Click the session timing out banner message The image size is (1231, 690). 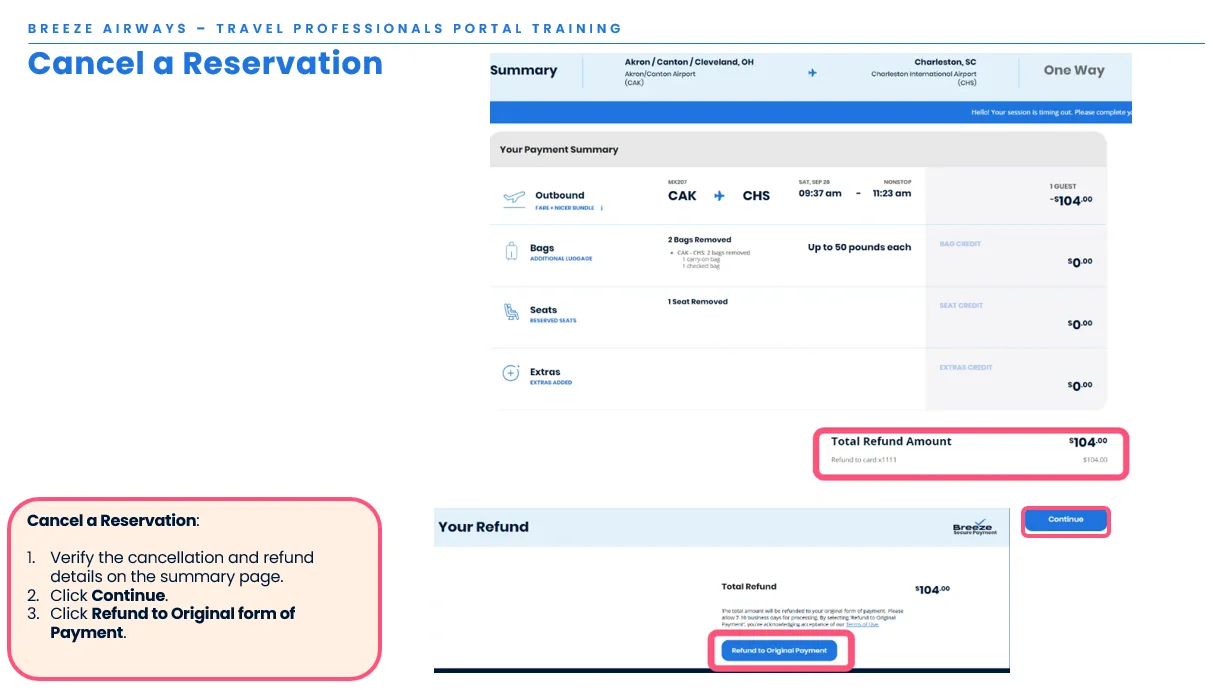tap(1051, 113)
